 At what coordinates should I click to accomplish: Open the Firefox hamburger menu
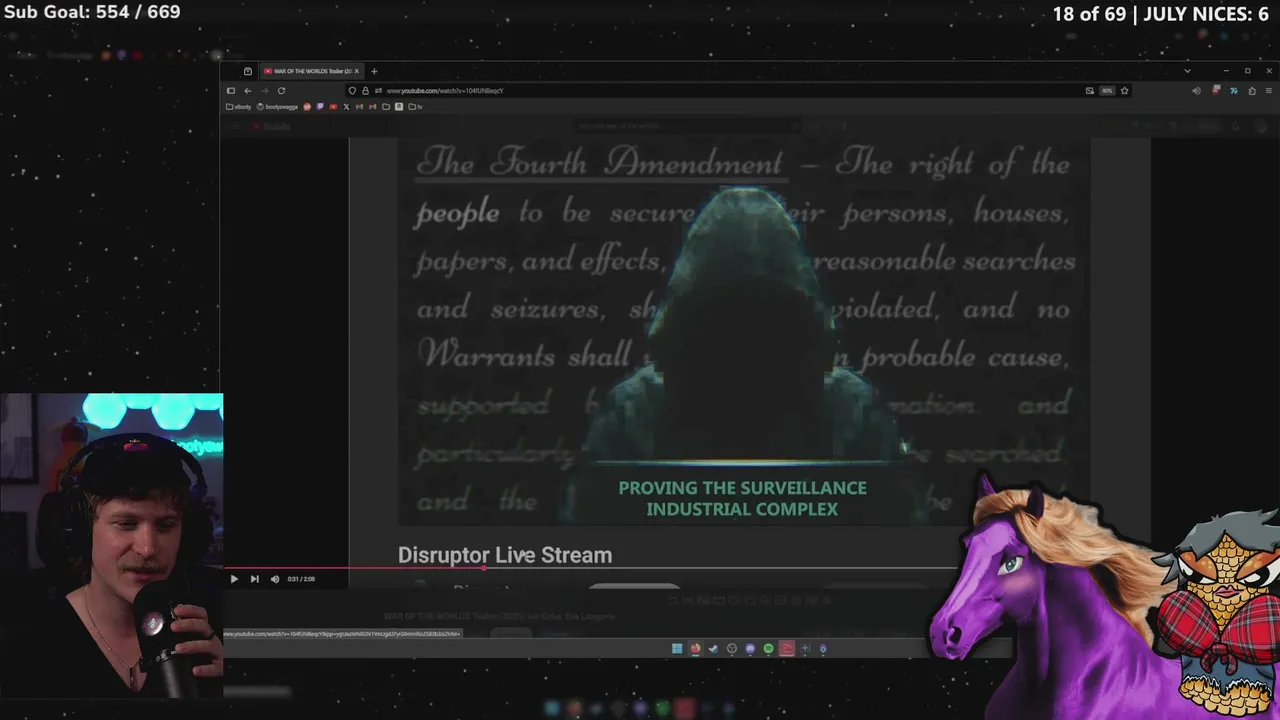1269,91
